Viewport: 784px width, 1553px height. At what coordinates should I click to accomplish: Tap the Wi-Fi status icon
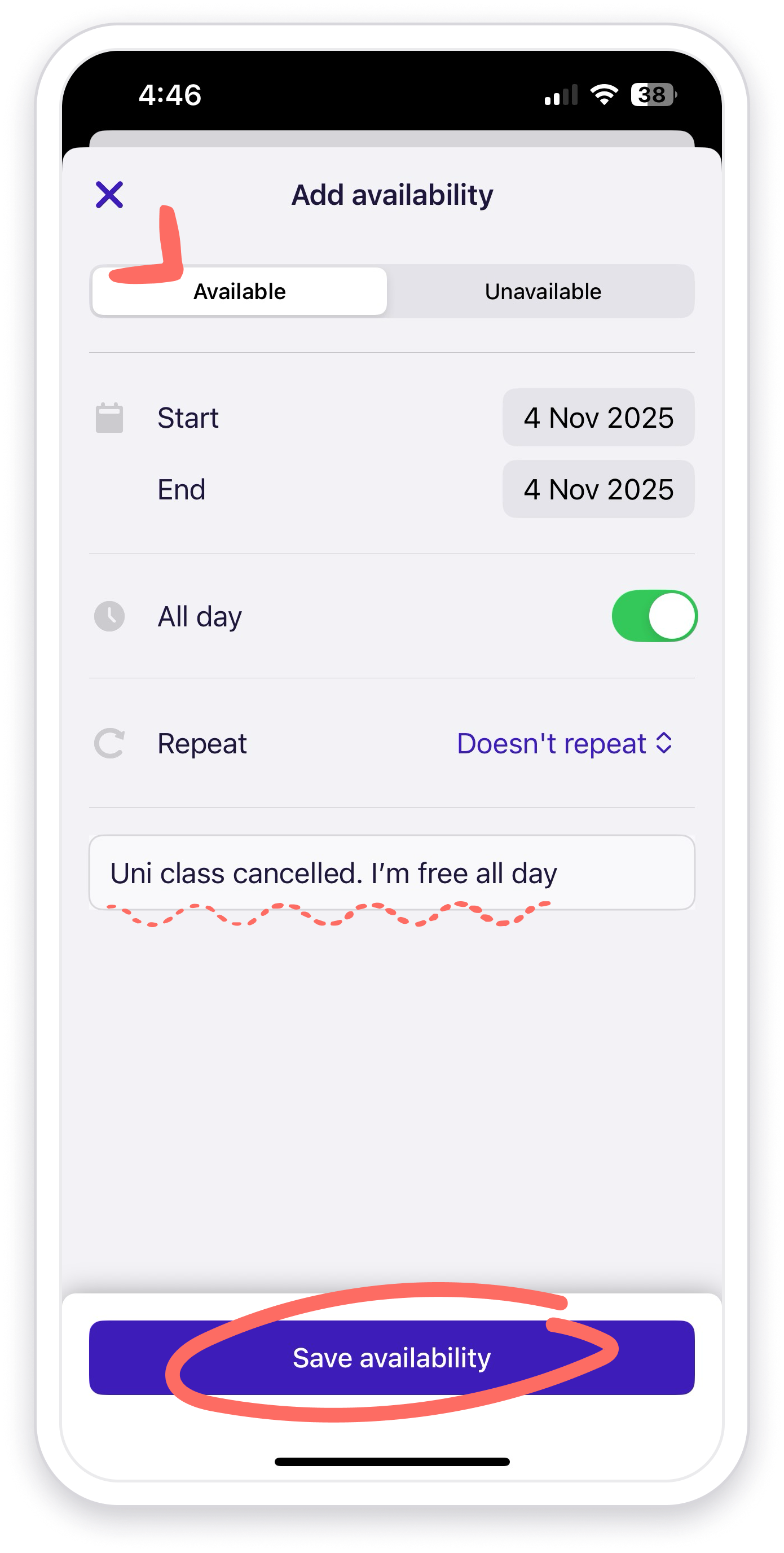pyautogui.click(x=604, y=95)
